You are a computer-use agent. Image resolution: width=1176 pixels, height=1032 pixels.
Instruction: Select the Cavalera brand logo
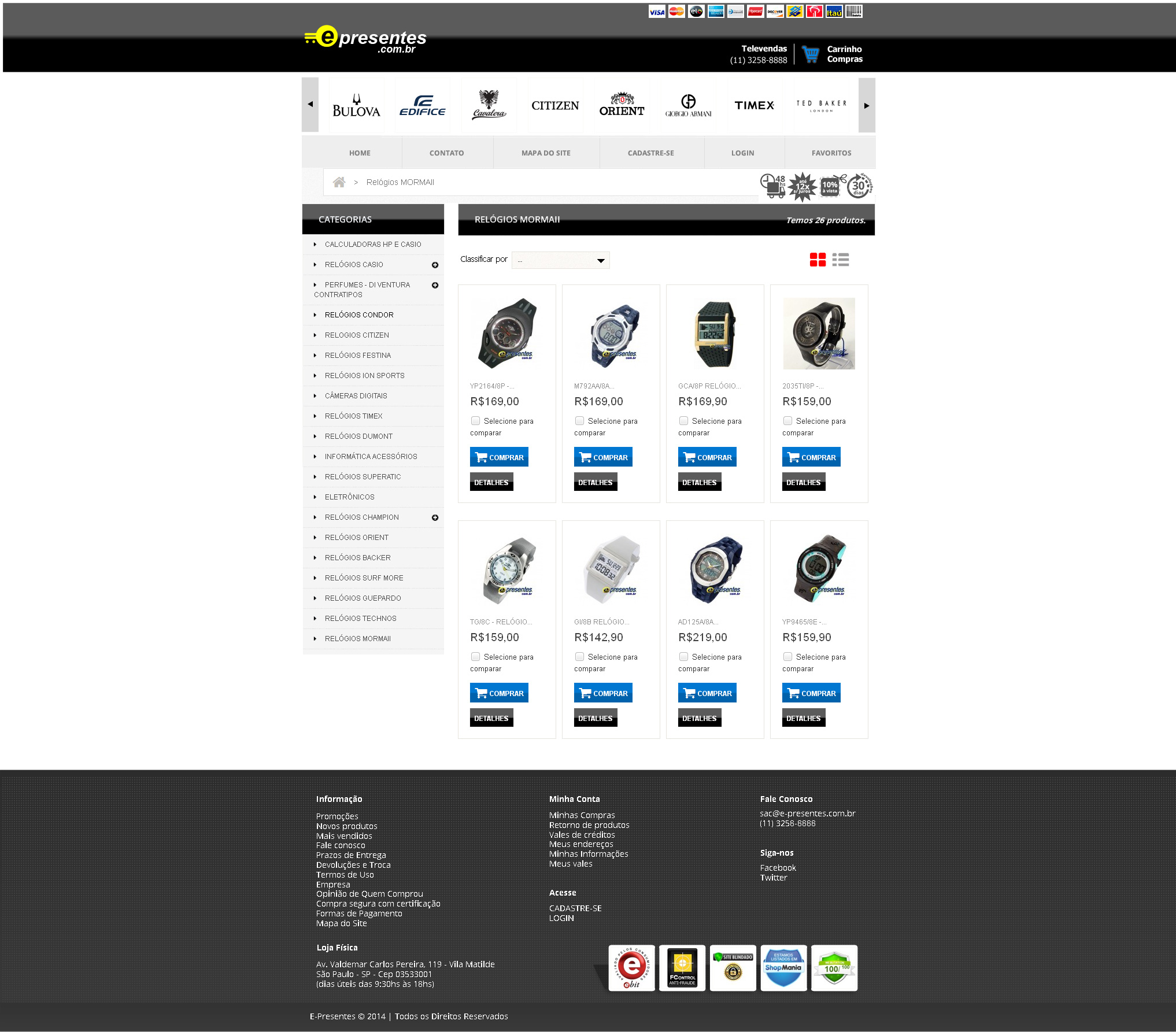(489, 105)
